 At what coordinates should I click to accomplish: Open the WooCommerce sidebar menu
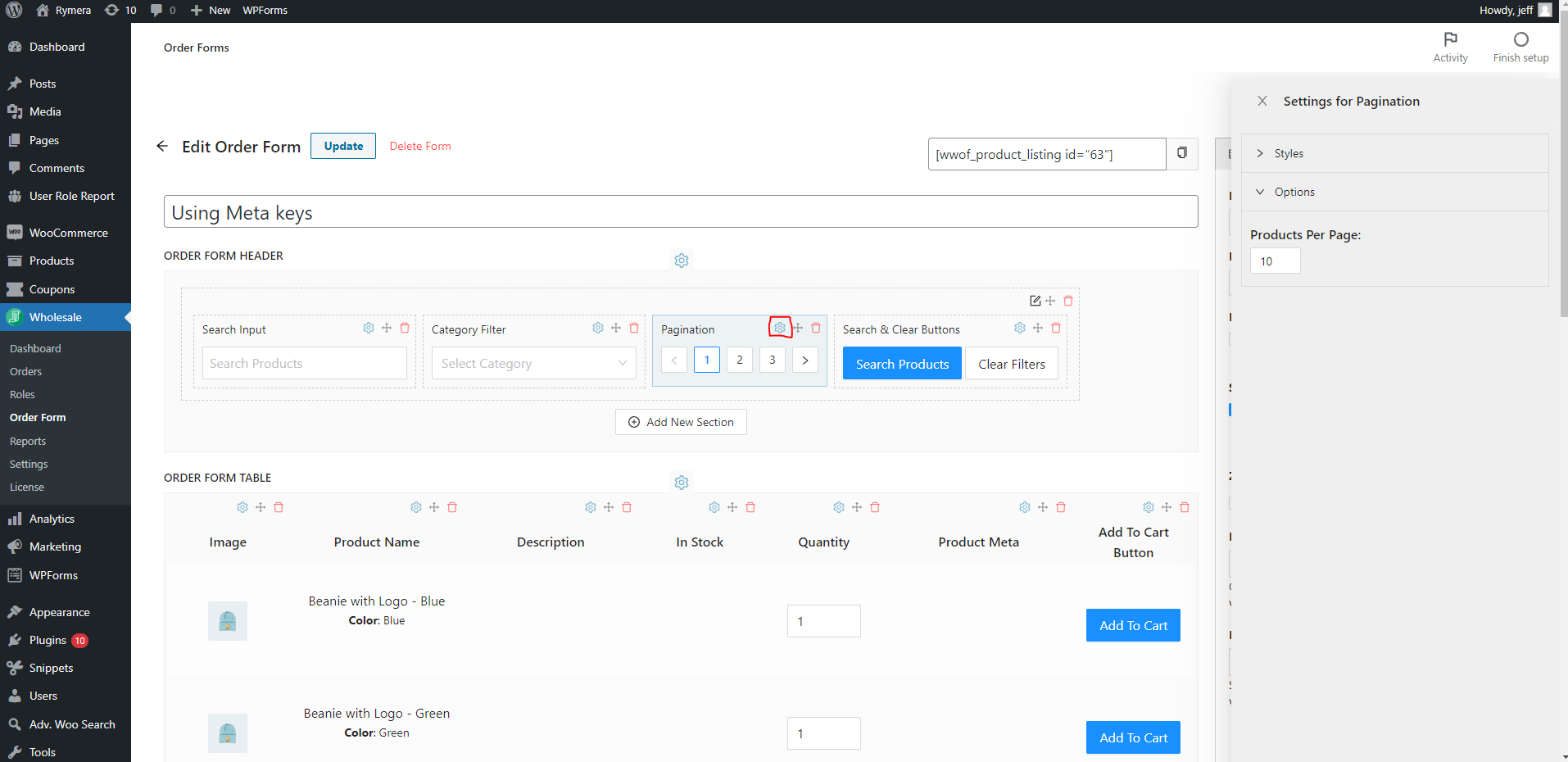68,232
